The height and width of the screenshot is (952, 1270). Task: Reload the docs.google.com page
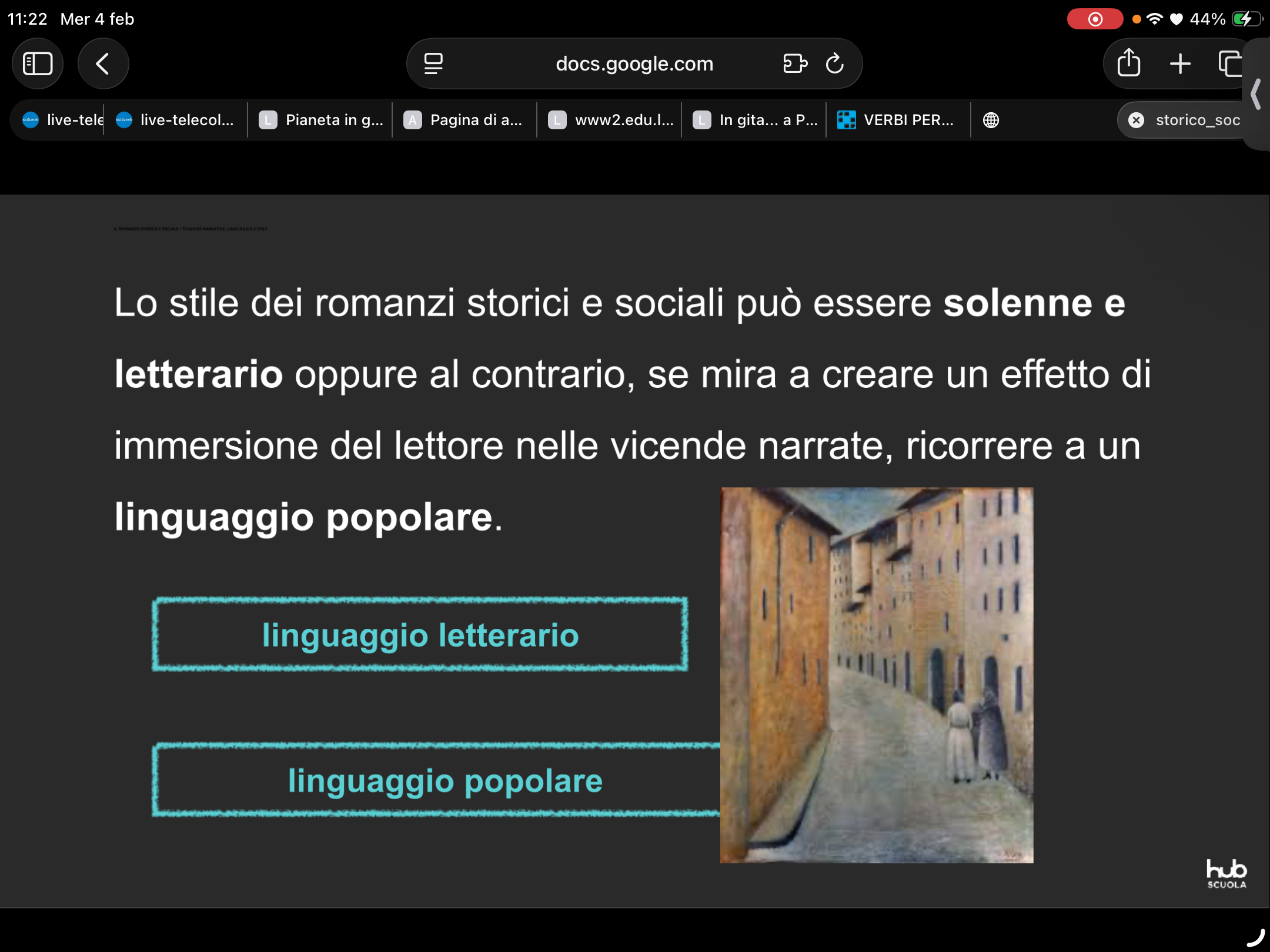coord(835,63)
